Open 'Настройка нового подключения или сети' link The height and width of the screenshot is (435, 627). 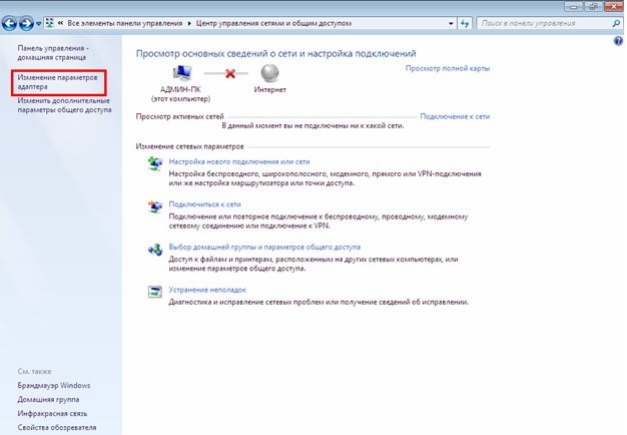coord(239,162)
